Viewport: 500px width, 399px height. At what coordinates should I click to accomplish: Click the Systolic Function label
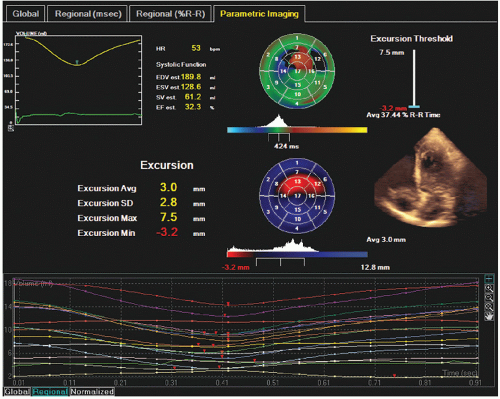point(181,65)
